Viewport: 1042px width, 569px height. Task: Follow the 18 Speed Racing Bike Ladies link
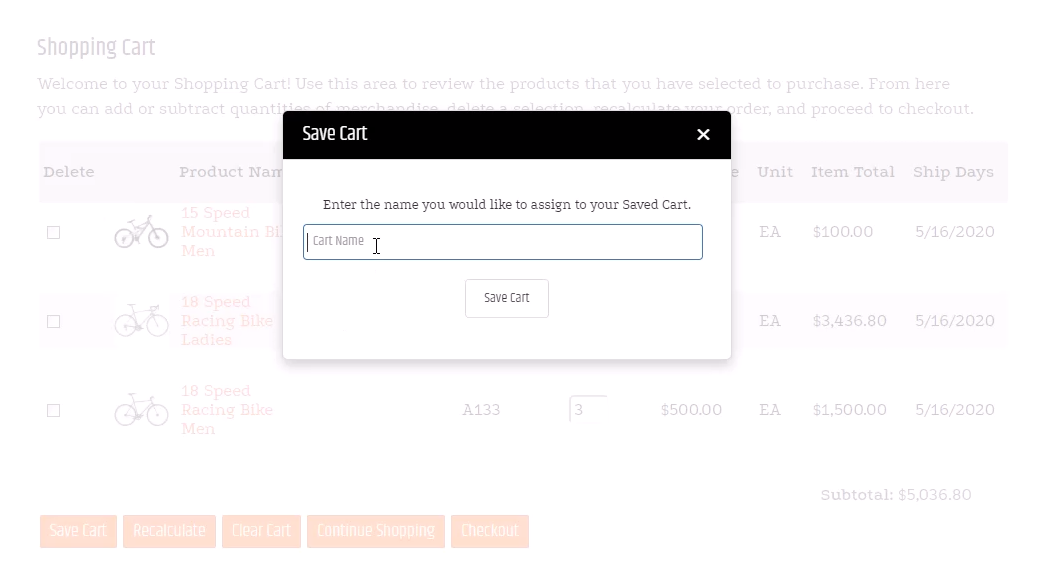point(227,321)
